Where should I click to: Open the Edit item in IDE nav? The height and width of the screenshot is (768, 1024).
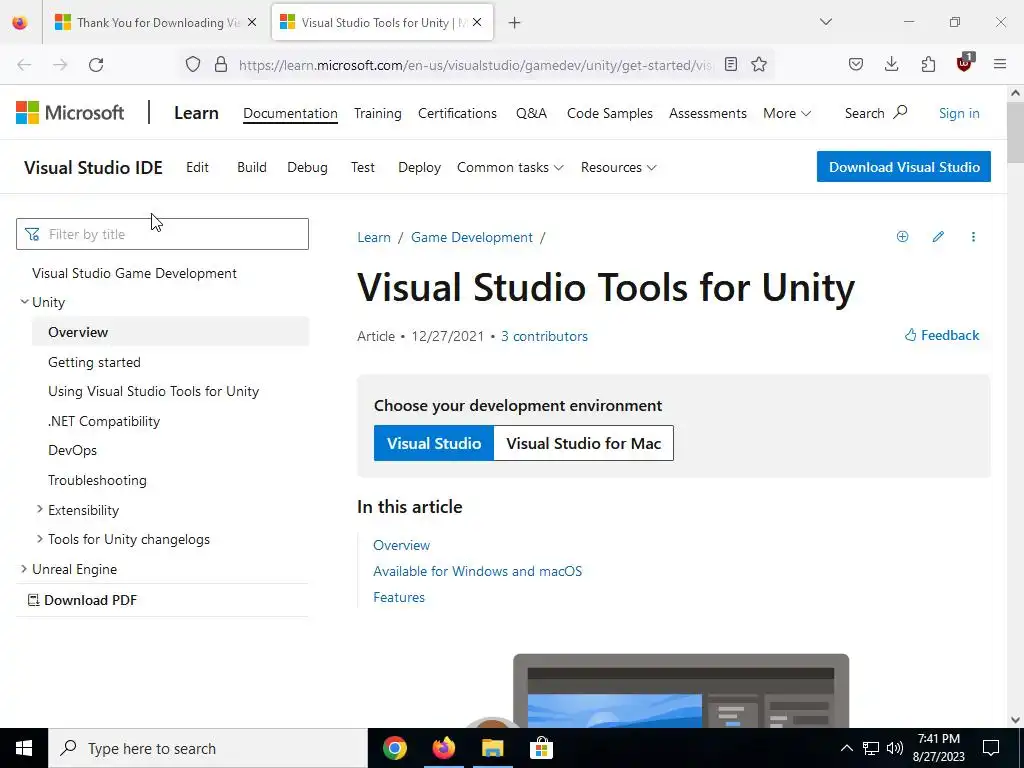click(197, 167)
